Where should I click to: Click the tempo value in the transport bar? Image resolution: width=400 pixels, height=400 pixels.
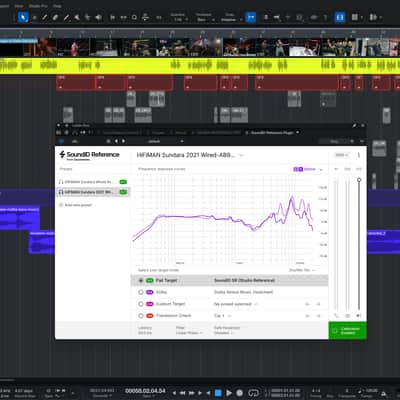pos(372,390)
